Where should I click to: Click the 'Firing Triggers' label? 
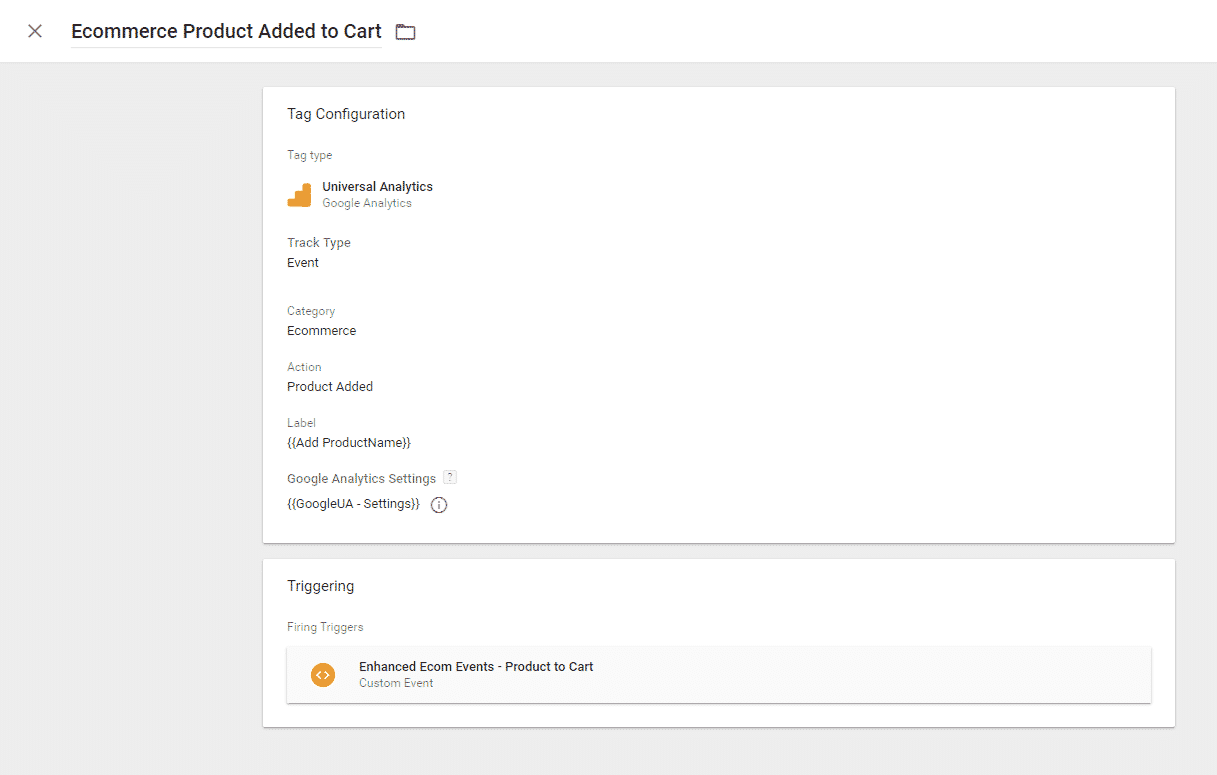325,627
